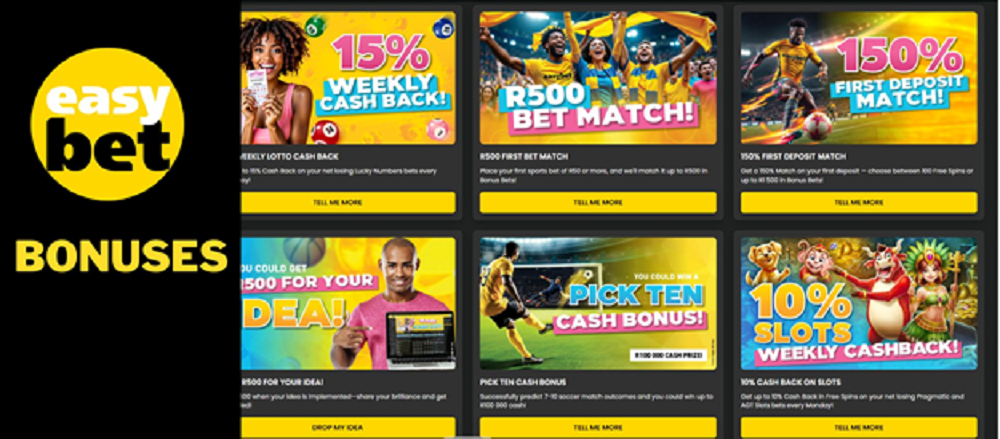1000x439 pixels.
Task: Click Tell Me More under R500 First Bet Match
Action: coord(598,202)
